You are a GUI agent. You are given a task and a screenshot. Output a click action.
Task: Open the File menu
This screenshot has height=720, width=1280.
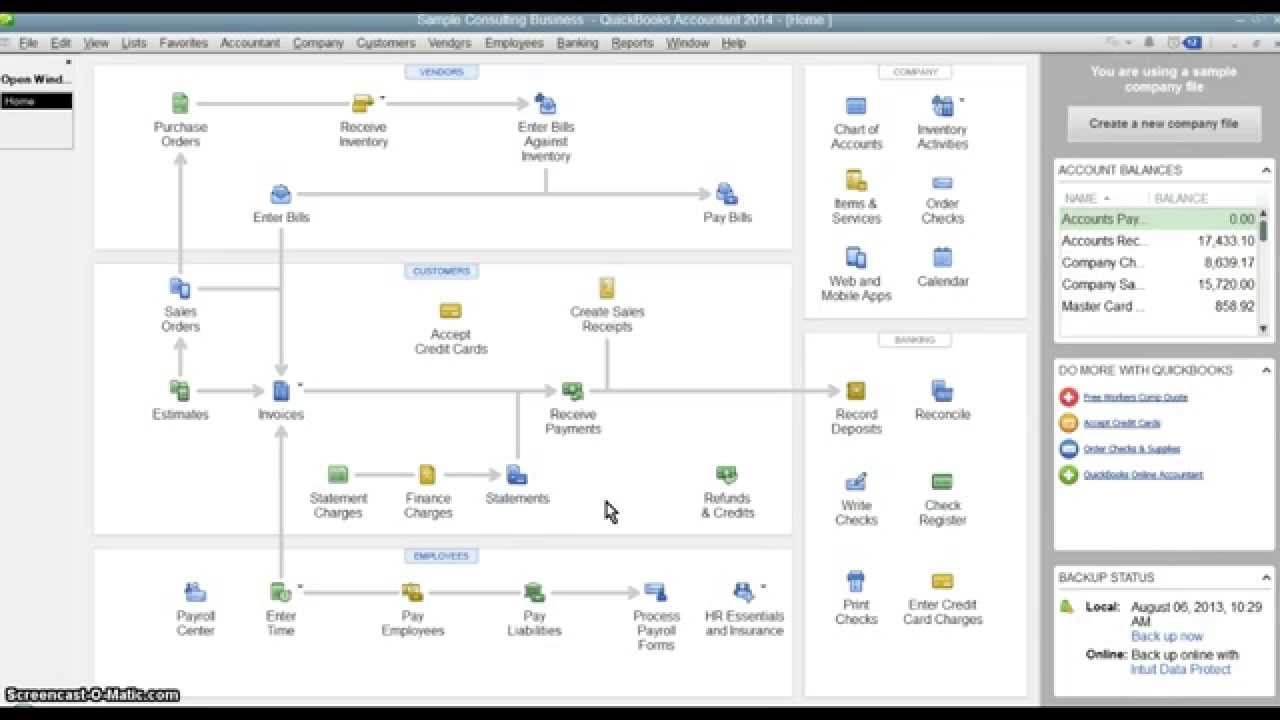pos(28,43)
